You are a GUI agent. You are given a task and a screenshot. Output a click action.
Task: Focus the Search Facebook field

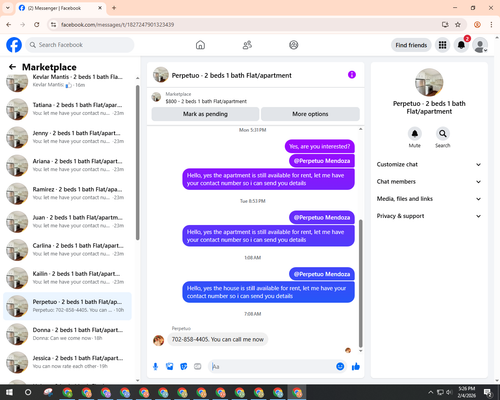[80, 45]
